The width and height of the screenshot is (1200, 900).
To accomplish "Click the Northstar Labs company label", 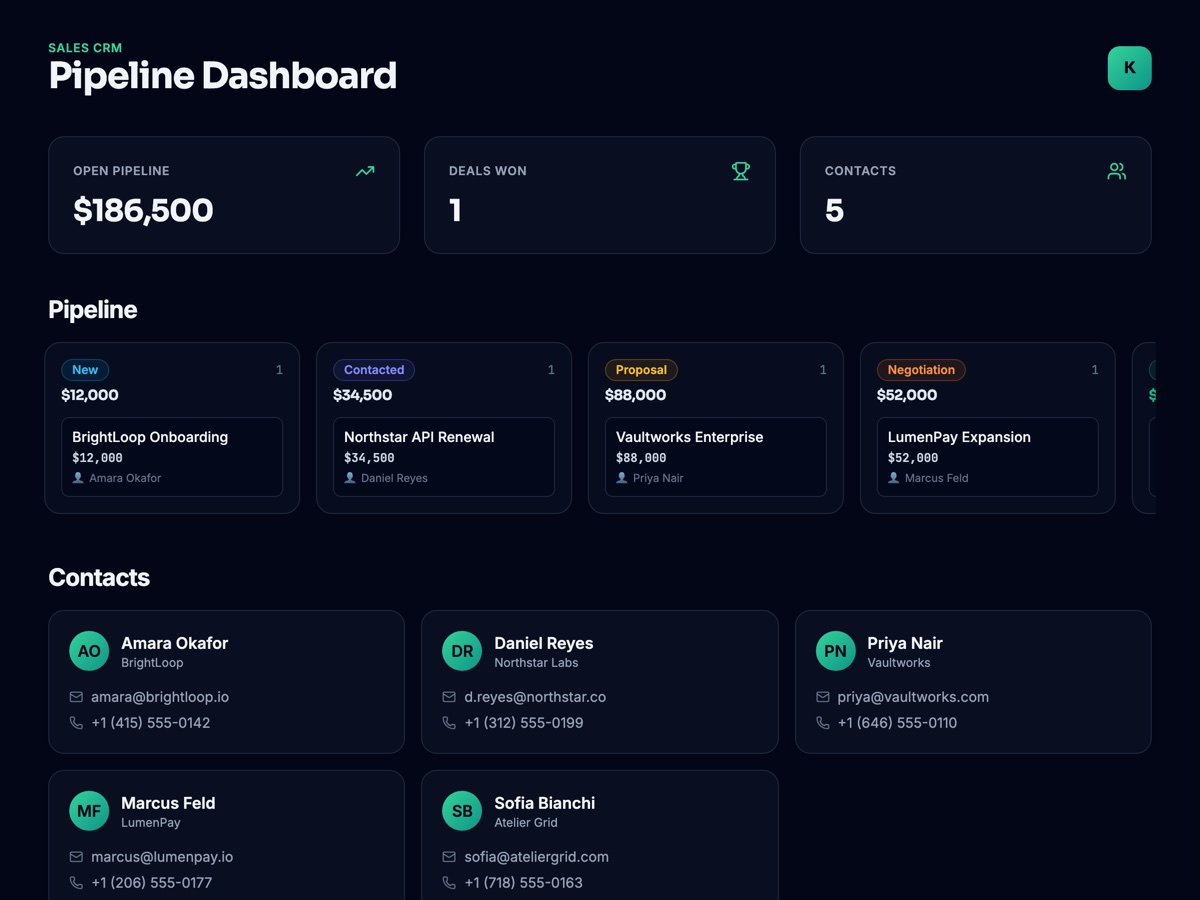I will tap(536, 663).
